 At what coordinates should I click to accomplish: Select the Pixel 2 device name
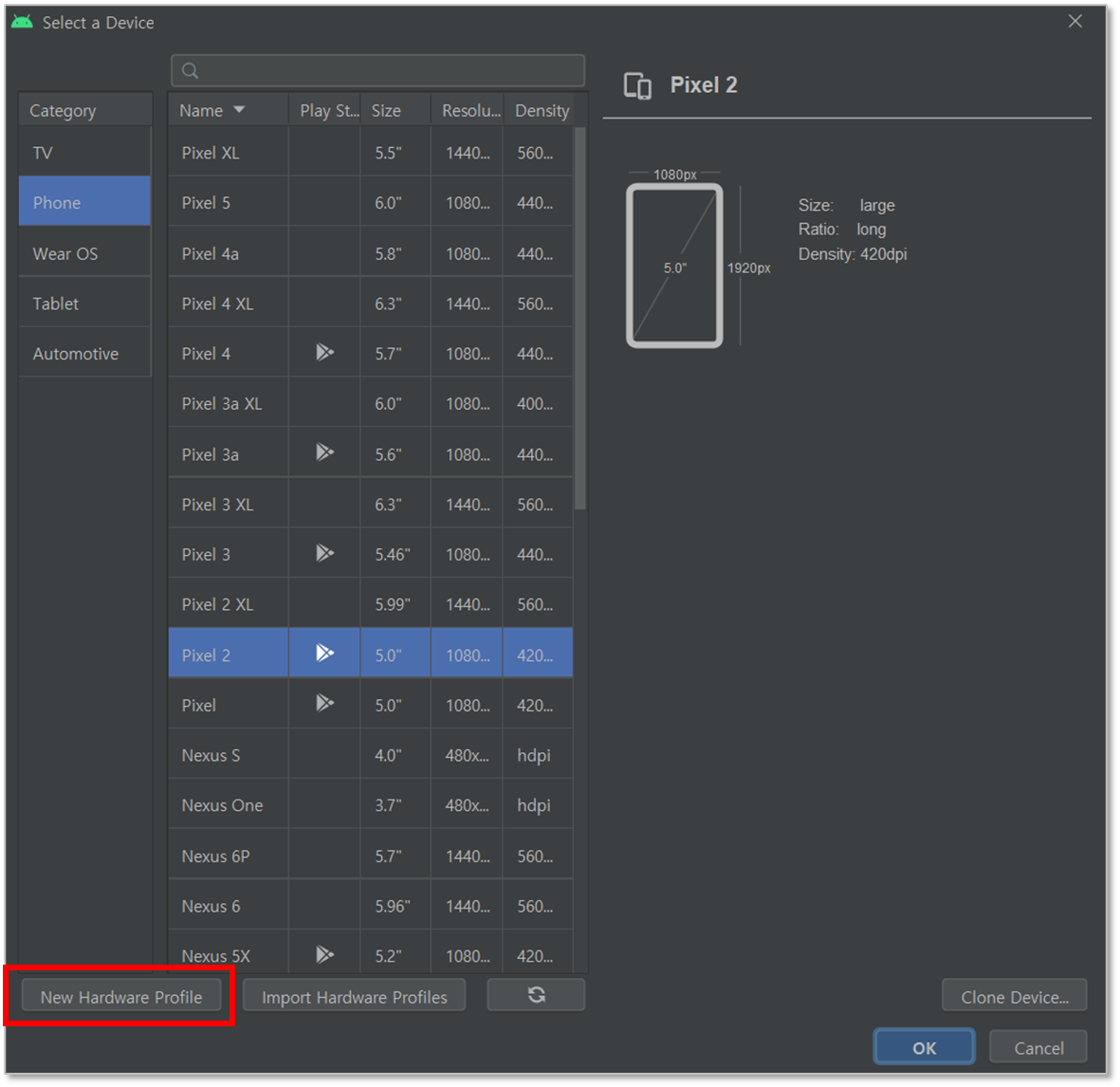[x=206, y=654]
